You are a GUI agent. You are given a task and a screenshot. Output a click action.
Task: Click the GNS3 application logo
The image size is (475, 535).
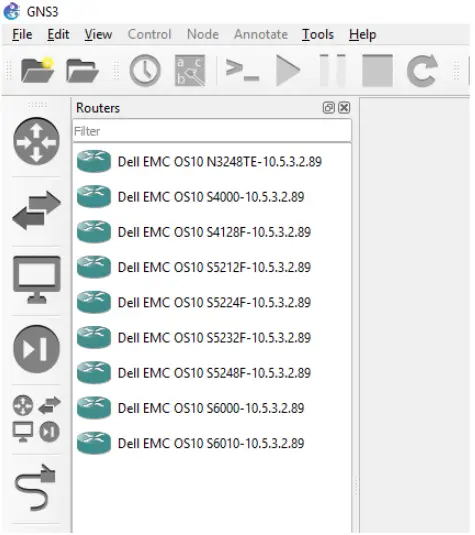point(12,11)
